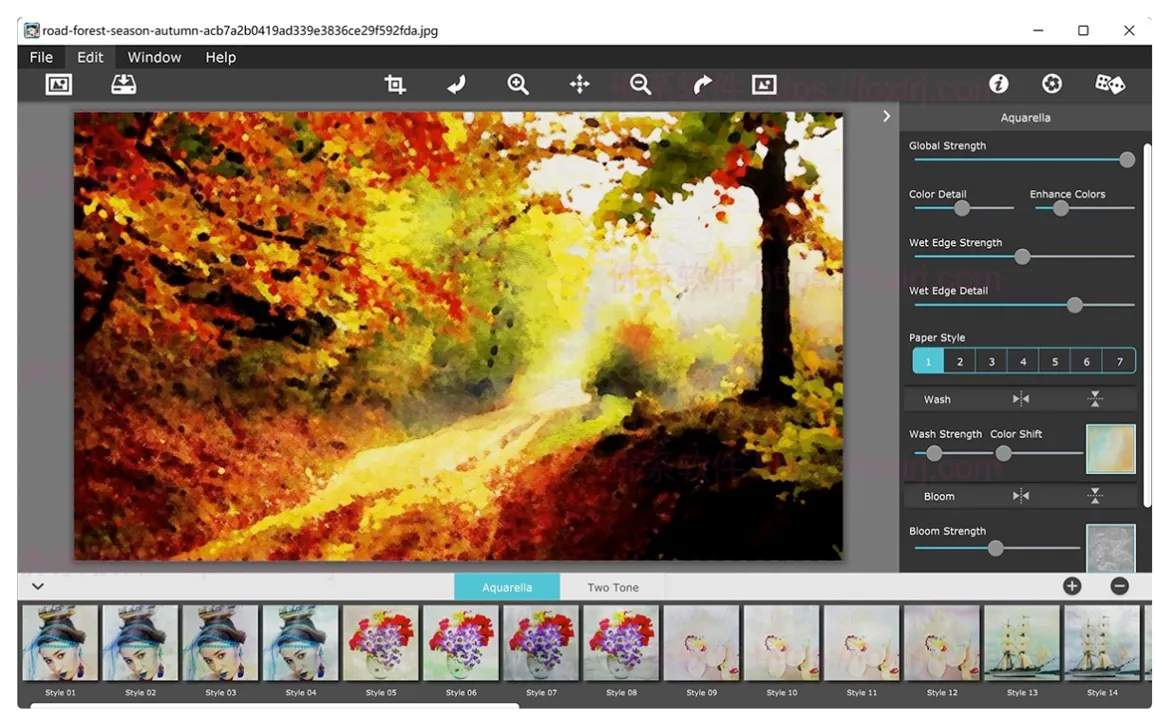Flip Bloom texture horizontally
Viewport: 1155px width, 720px height.
[x=1021, y=496]
